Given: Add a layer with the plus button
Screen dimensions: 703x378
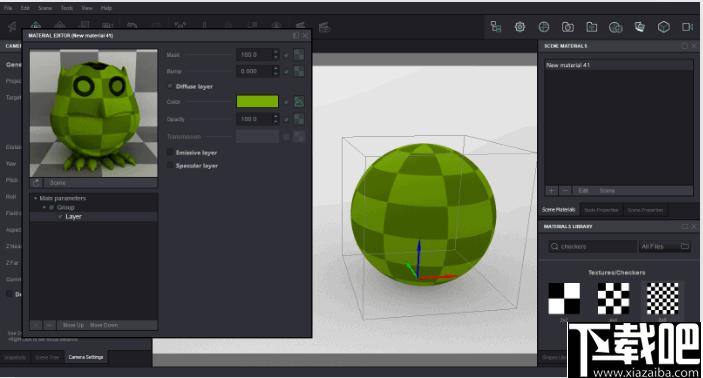Looking at the screenshot, I should coord(36,325).
